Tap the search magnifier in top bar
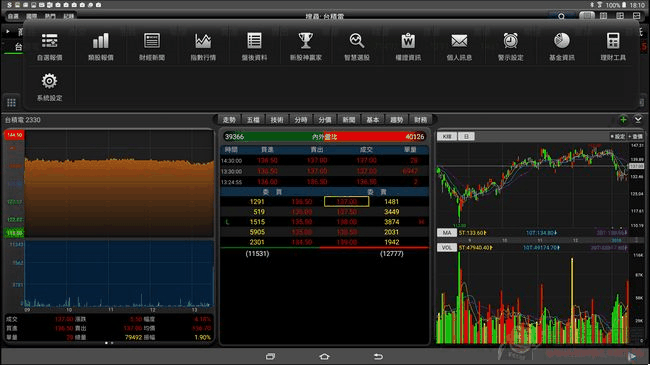This screenshot has height=365, width=650. click(561, 16)
